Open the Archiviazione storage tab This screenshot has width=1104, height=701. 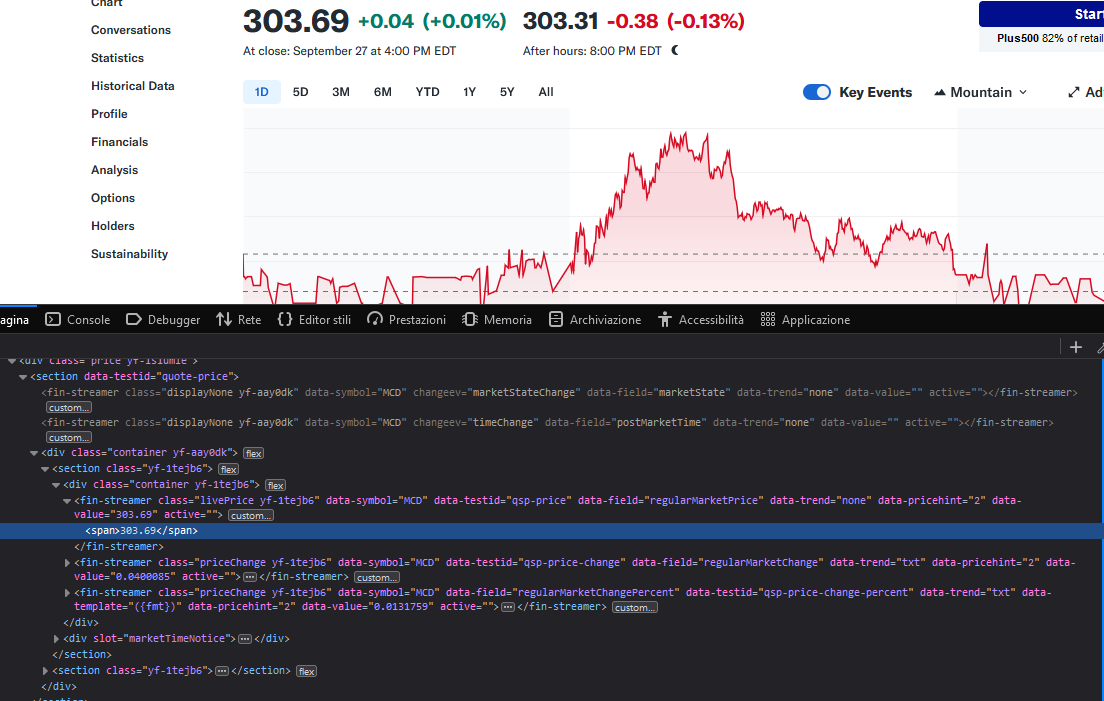pos(594,320)
